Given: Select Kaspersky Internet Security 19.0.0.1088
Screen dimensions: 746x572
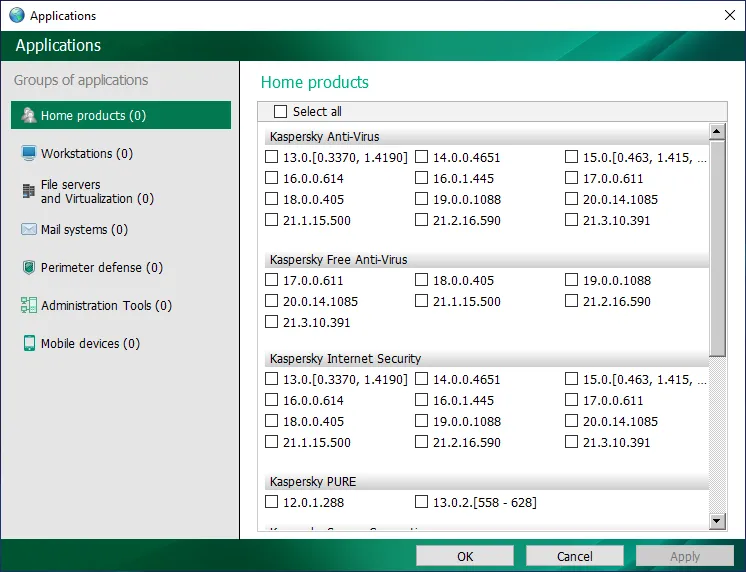Looking at the screenshot, I should pyautogui.click(x=421, y=421).
